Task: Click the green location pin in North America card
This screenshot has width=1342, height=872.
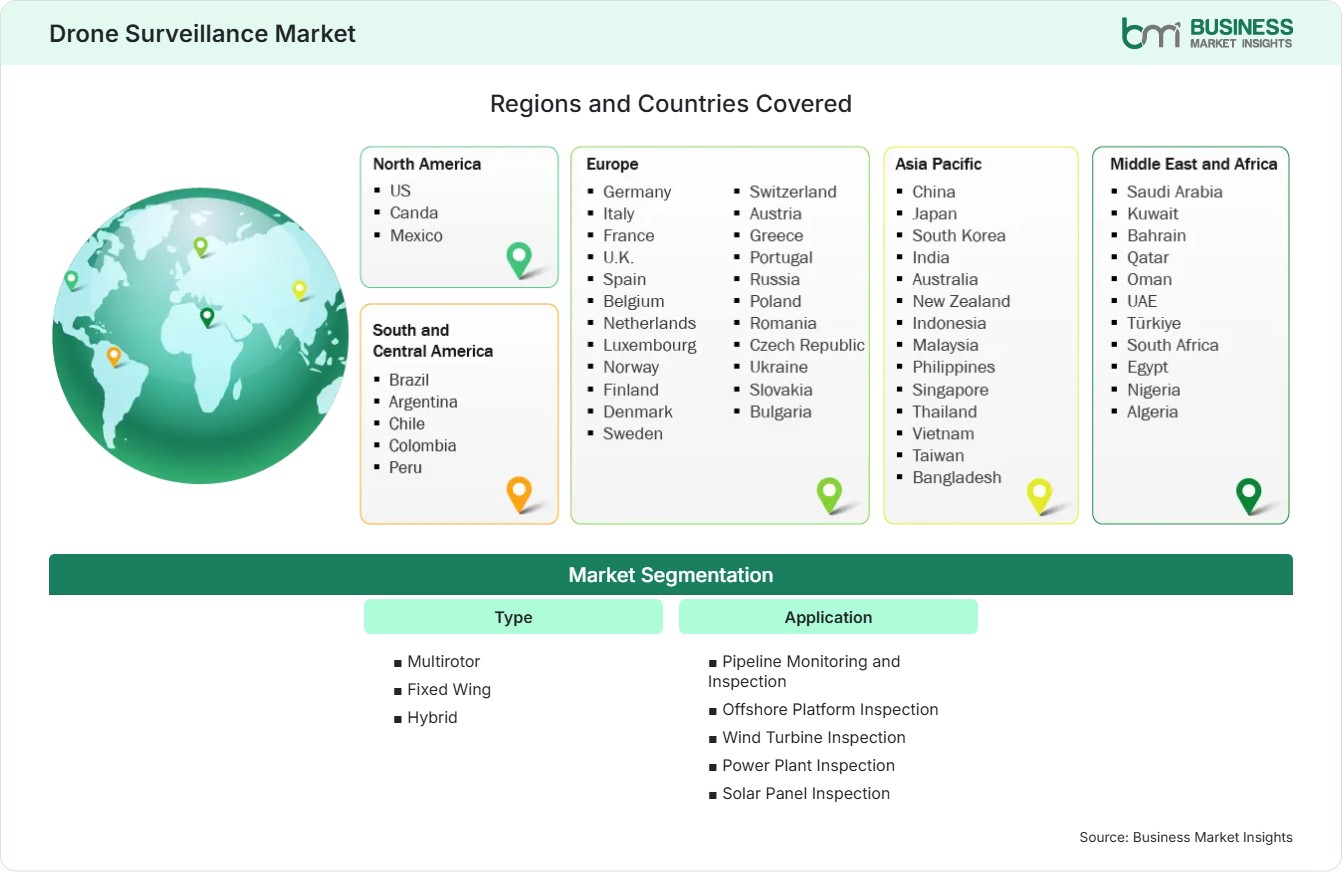Action: click(519, 259)
